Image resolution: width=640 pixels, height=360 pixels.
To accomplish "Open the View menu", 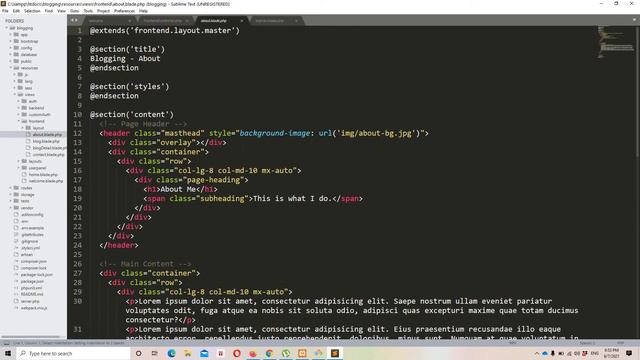I will pos(61,11).
